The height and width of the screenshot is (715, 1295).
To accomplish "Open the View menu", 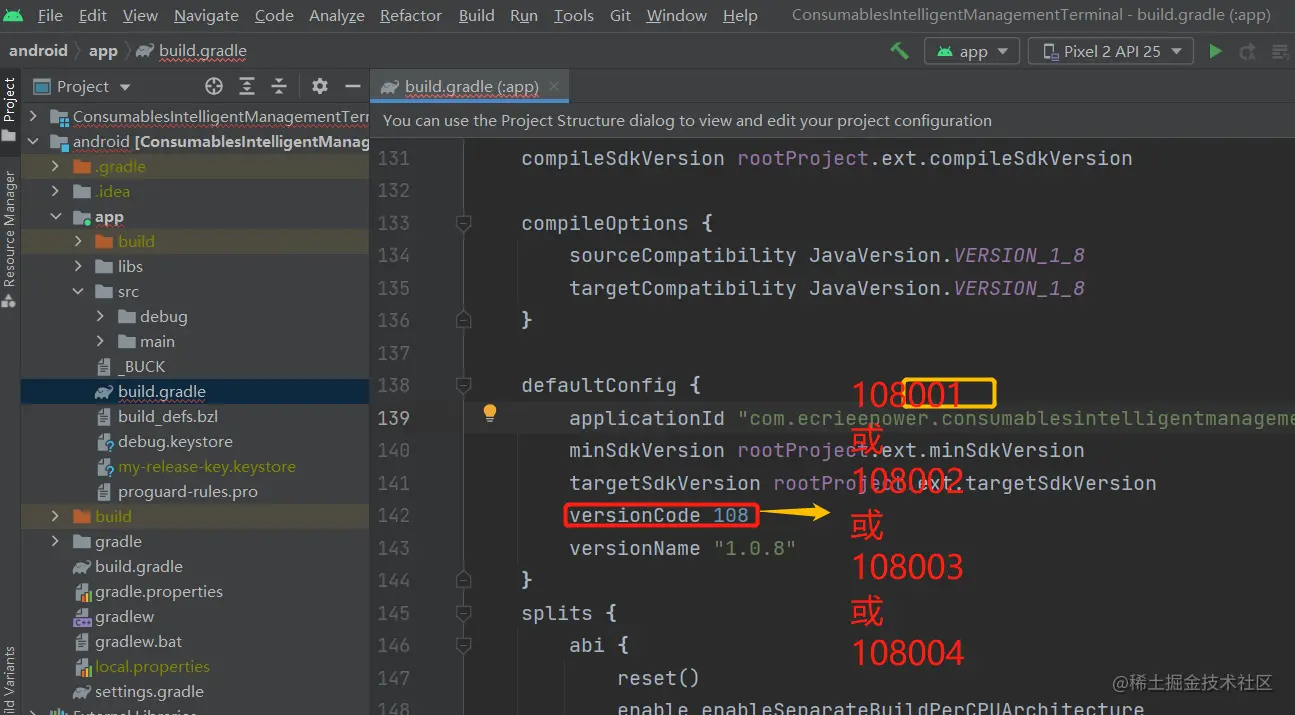I will [x=140, y=15].
